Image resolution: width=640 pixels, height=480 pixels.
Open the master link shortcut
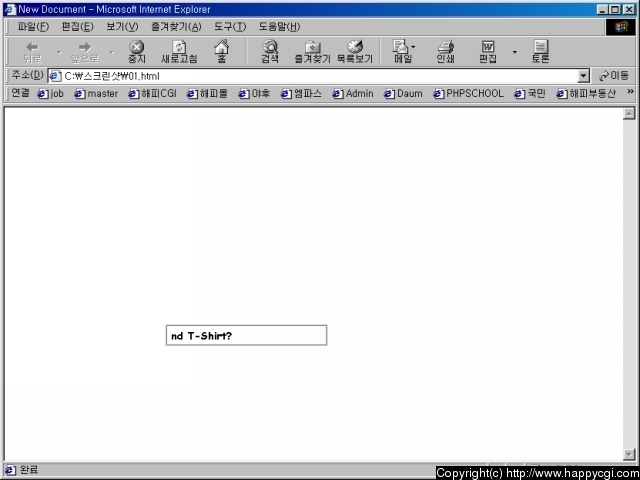[96, 94]
